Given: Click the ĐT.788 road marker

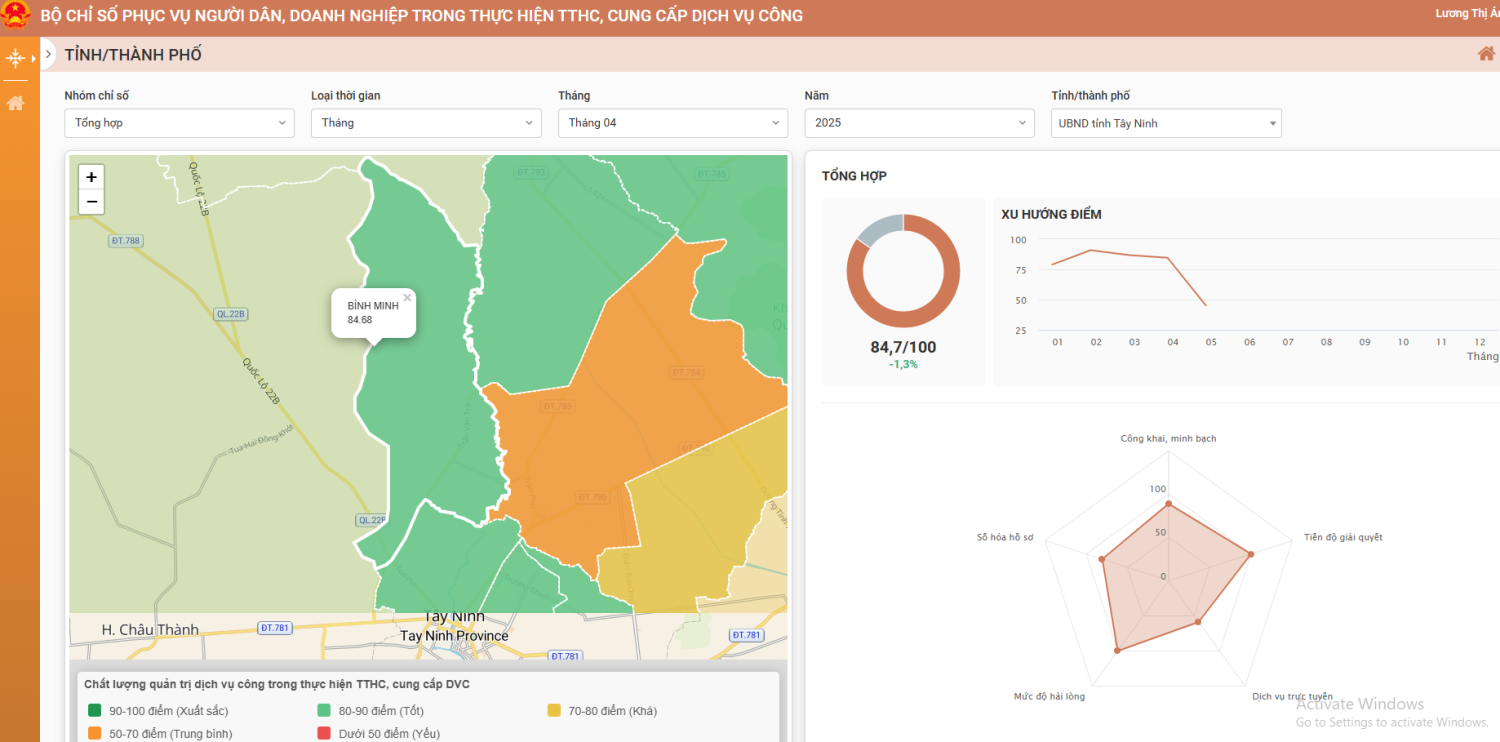Looking at the screenshot, I should 127,241.
